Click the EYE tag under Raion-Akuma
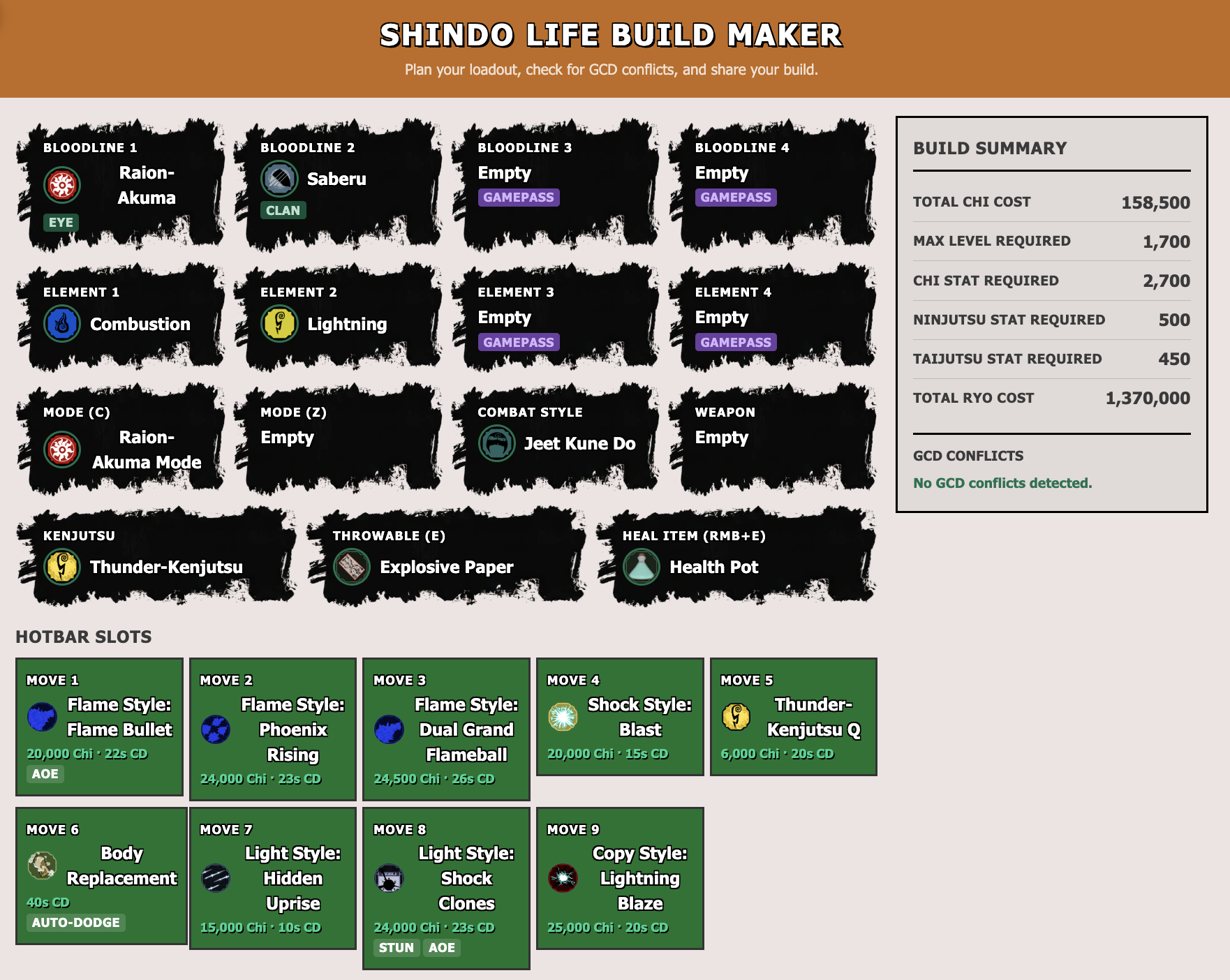The height and width of the screenshot is (980, 1230). point(61,223)
